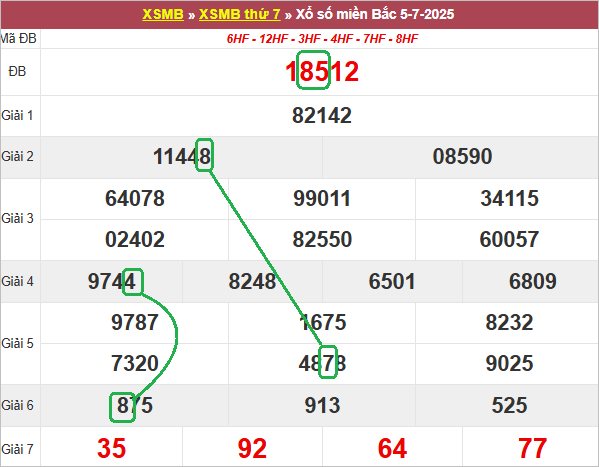Screen dimensions: 599x467
Task: Click Giải 5 number 9787
Action: pyautogui.click(x=135, y=322)
